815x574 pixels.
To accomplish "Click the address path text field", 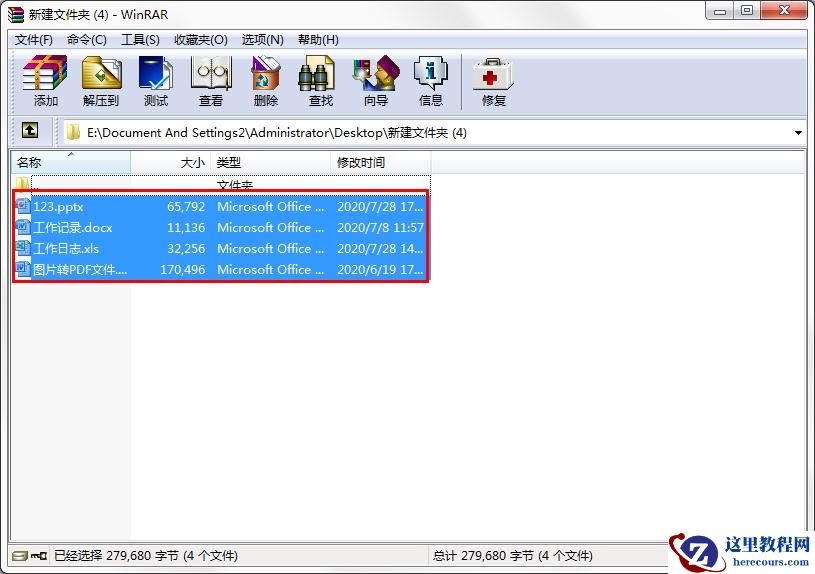I will [x=434, y=133].
